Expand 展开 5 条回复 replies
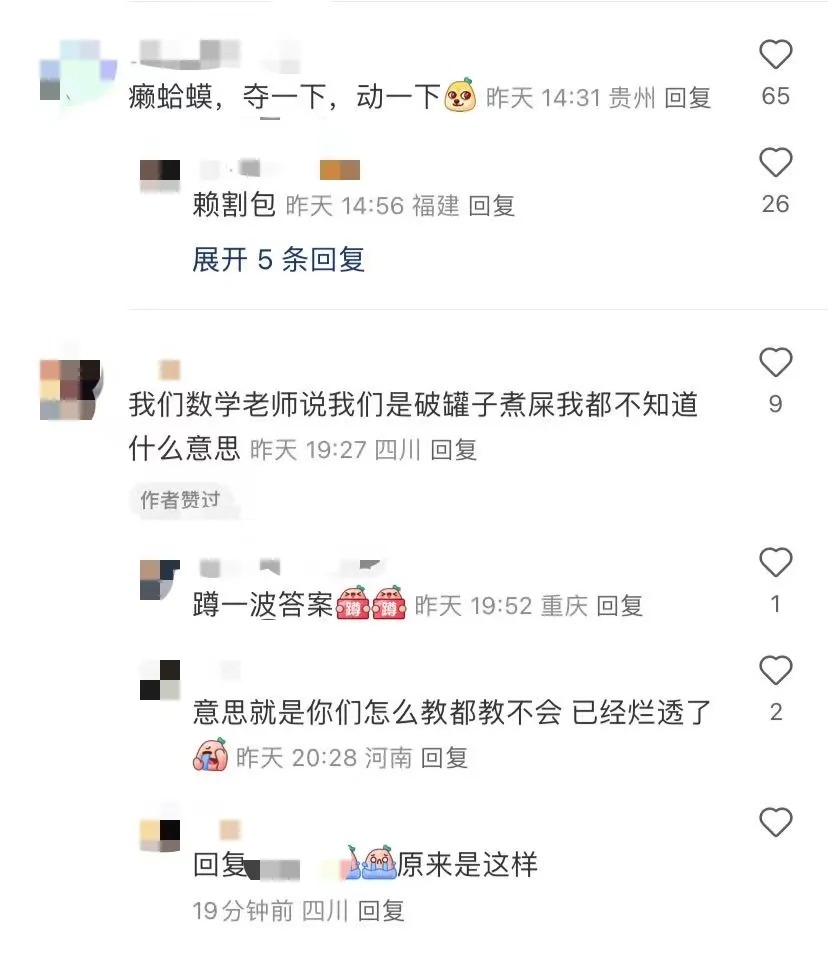The height and width of the screenshot is (953, 828). tap(278, 260)
